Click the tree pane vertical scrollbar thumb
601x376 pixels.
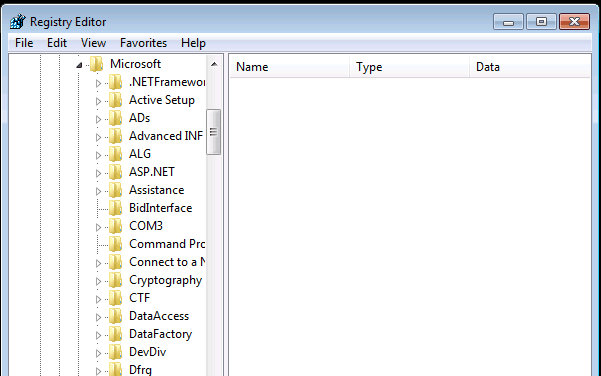coord(213,132)
